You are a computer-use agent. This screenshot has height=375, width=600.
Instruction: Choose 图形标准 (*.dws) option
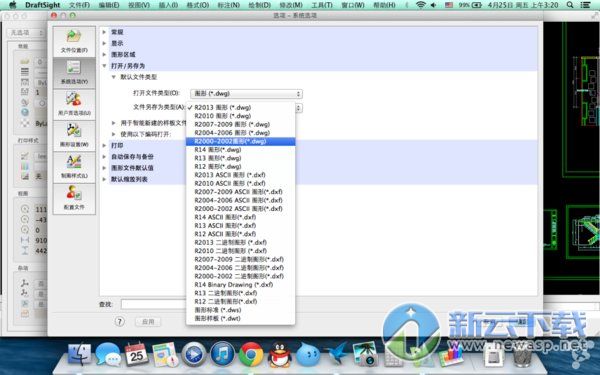[x=240, y=310]
